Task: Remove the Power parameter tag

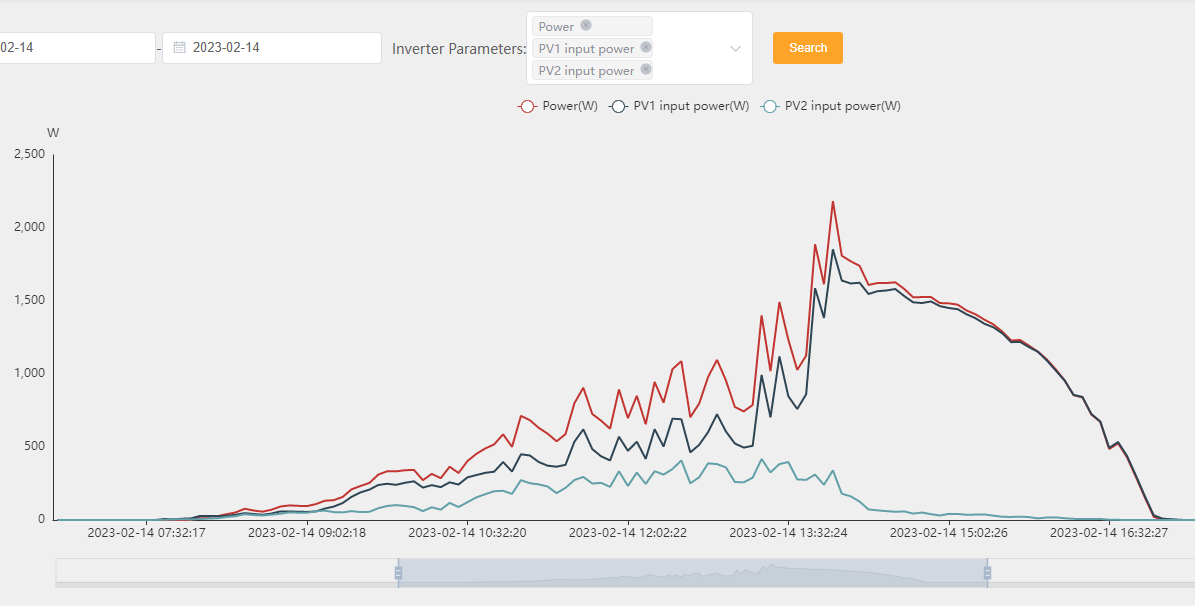Action: pos(585,25)
